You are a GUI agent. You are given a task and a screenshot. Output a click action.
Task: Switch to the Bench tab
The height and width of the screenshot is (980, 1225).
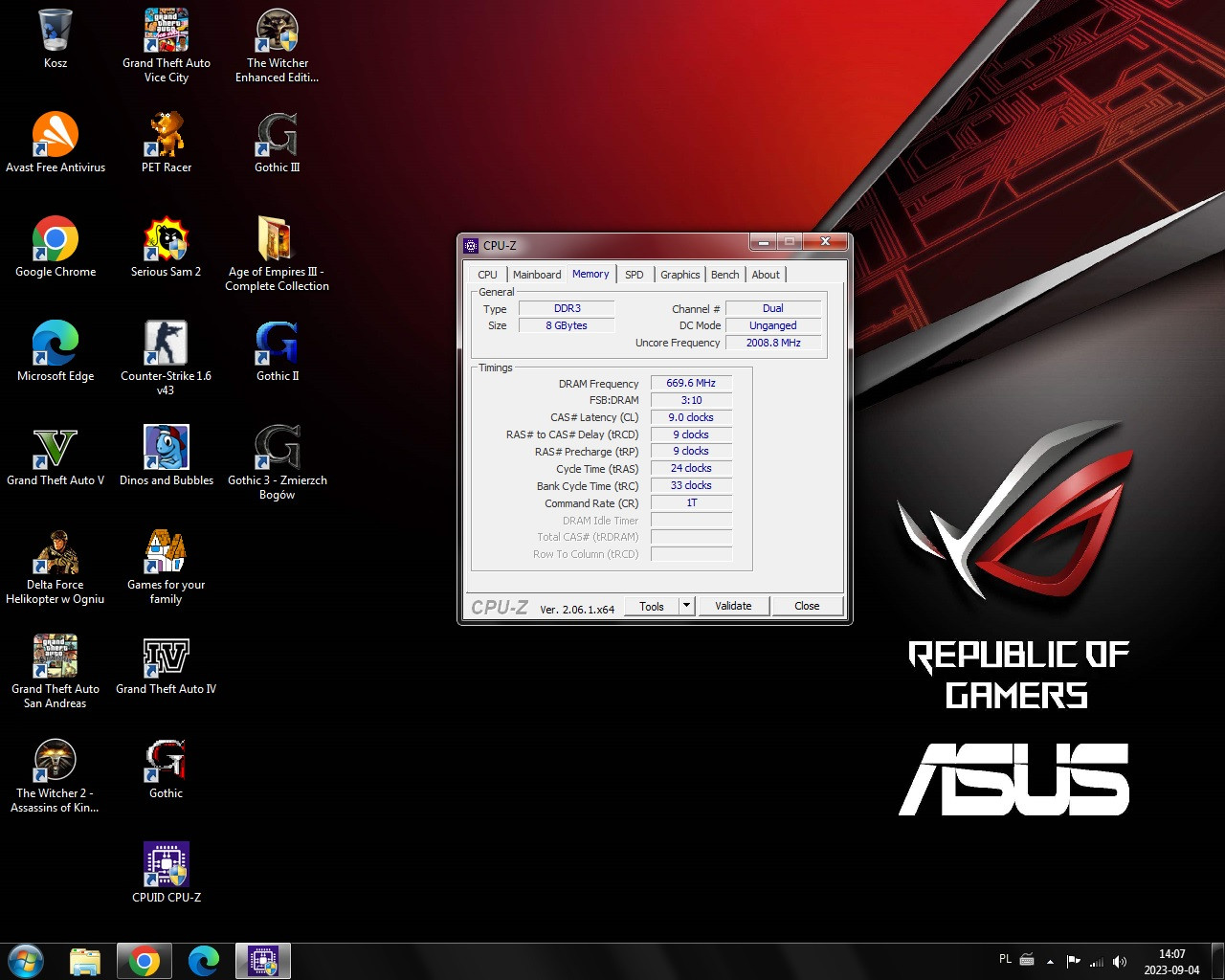[x=724, y=275]
